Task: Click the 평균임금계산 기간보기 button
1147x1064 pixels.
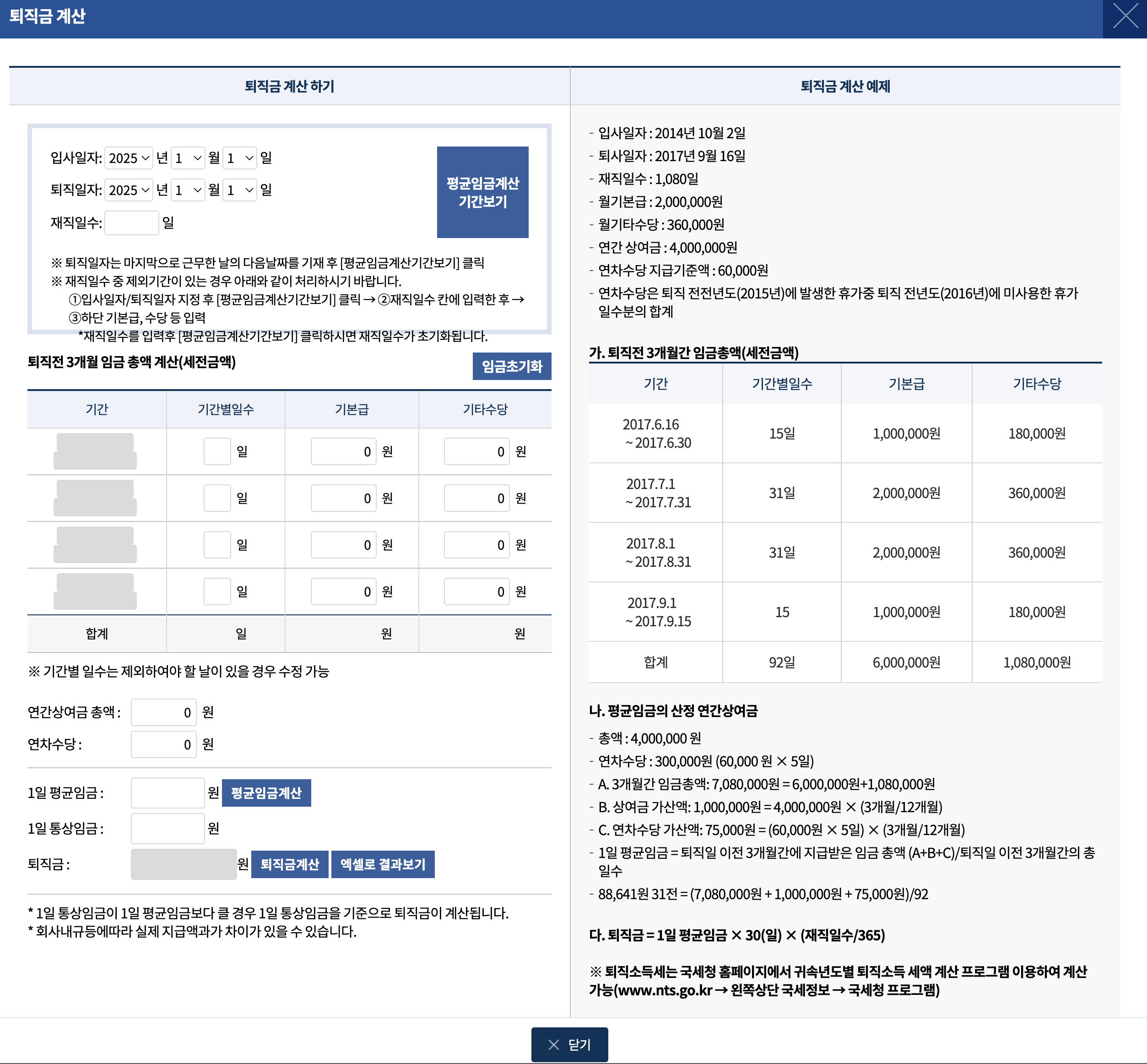Action: click(482, 192)
